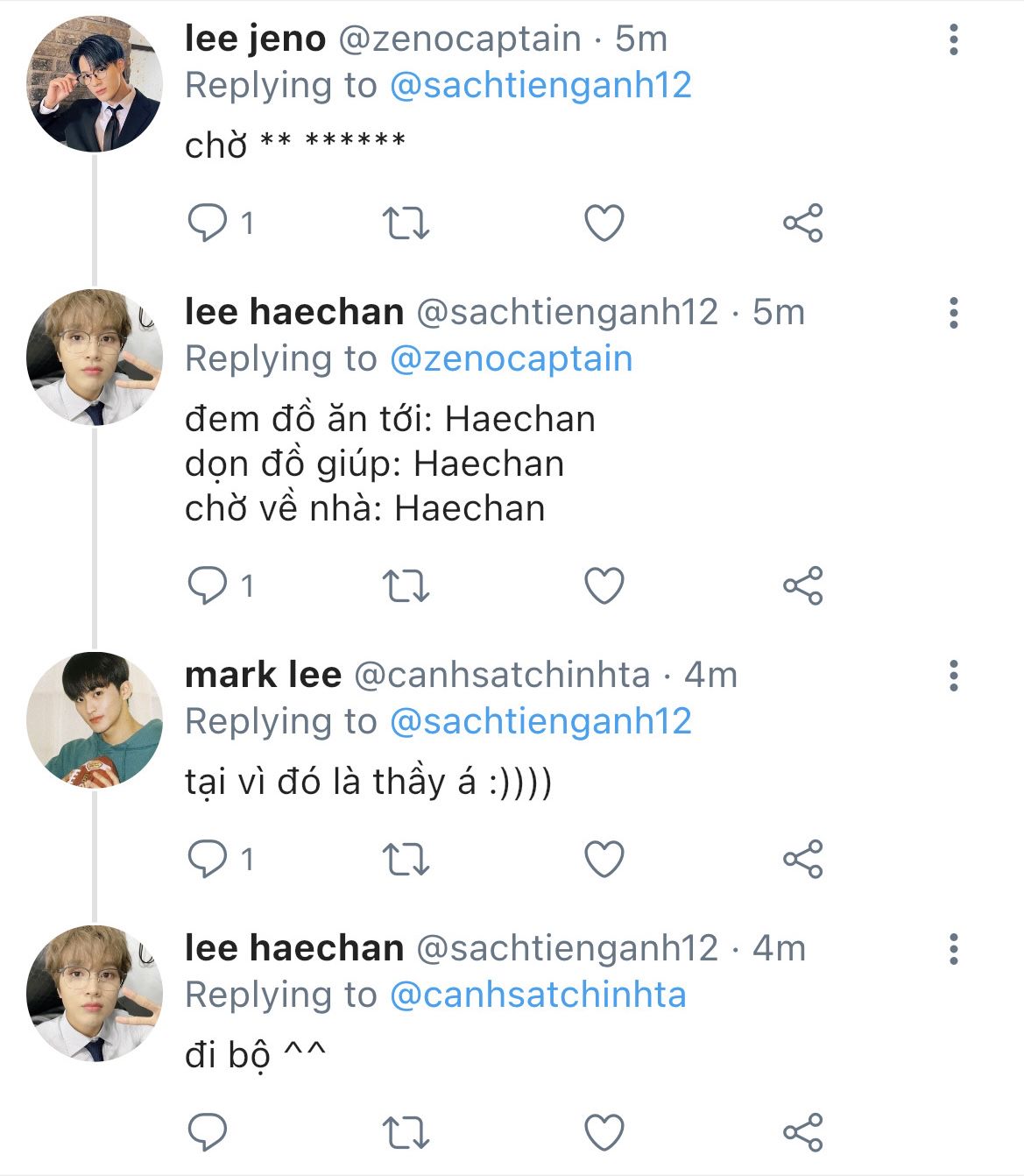Open mark lee's display name
The height and width of the screenshot is (1176, 1024).
[x=263, y=675]
